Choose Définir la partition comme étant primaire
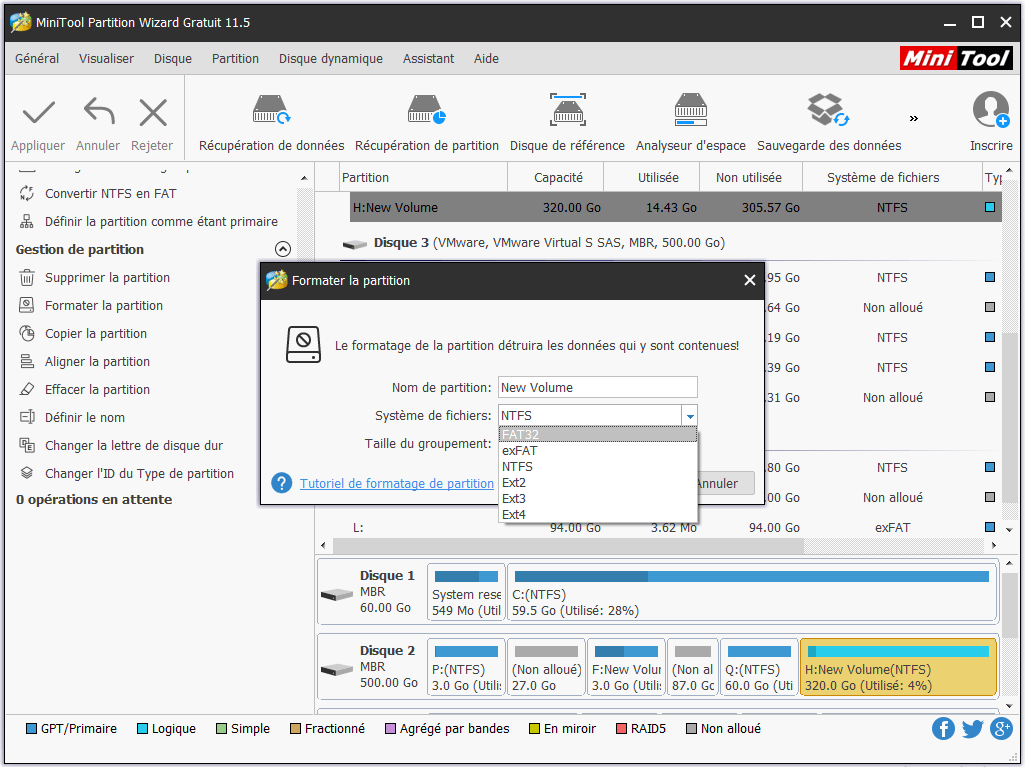1027x767 pixels. [x=161, y=221]
